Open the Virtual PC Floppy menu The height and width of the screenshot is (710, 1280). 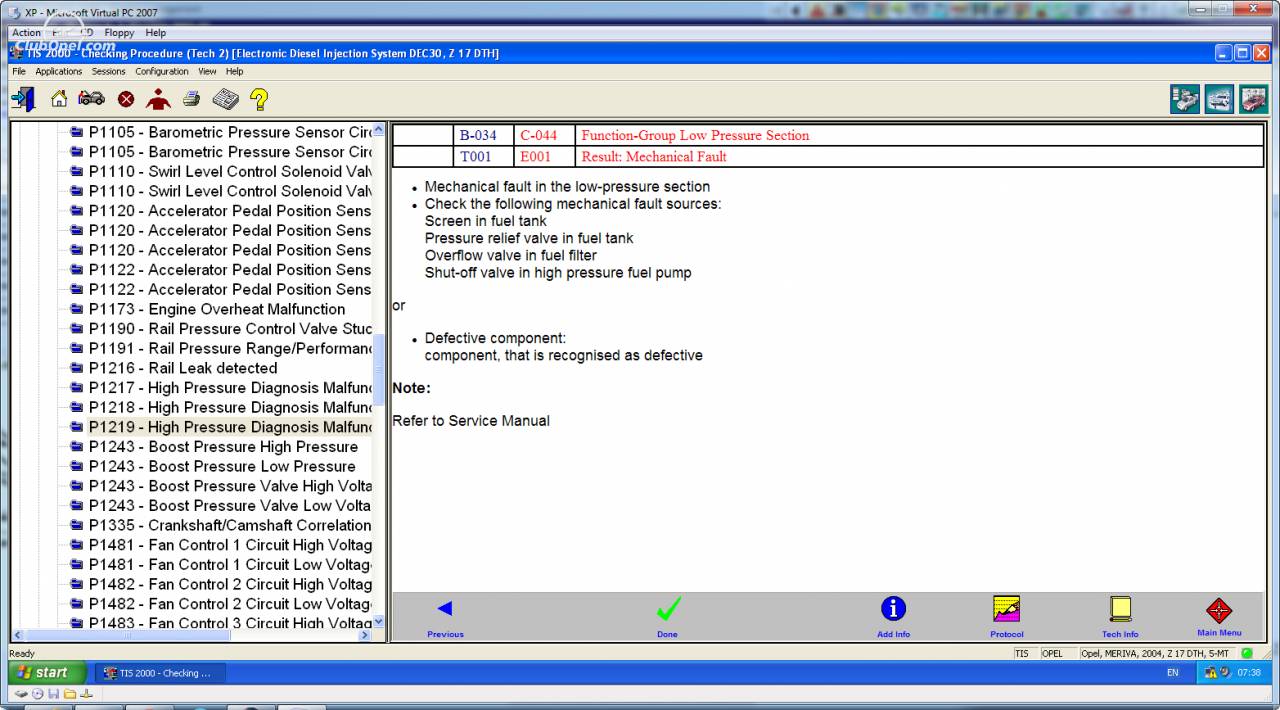(119, 33)
